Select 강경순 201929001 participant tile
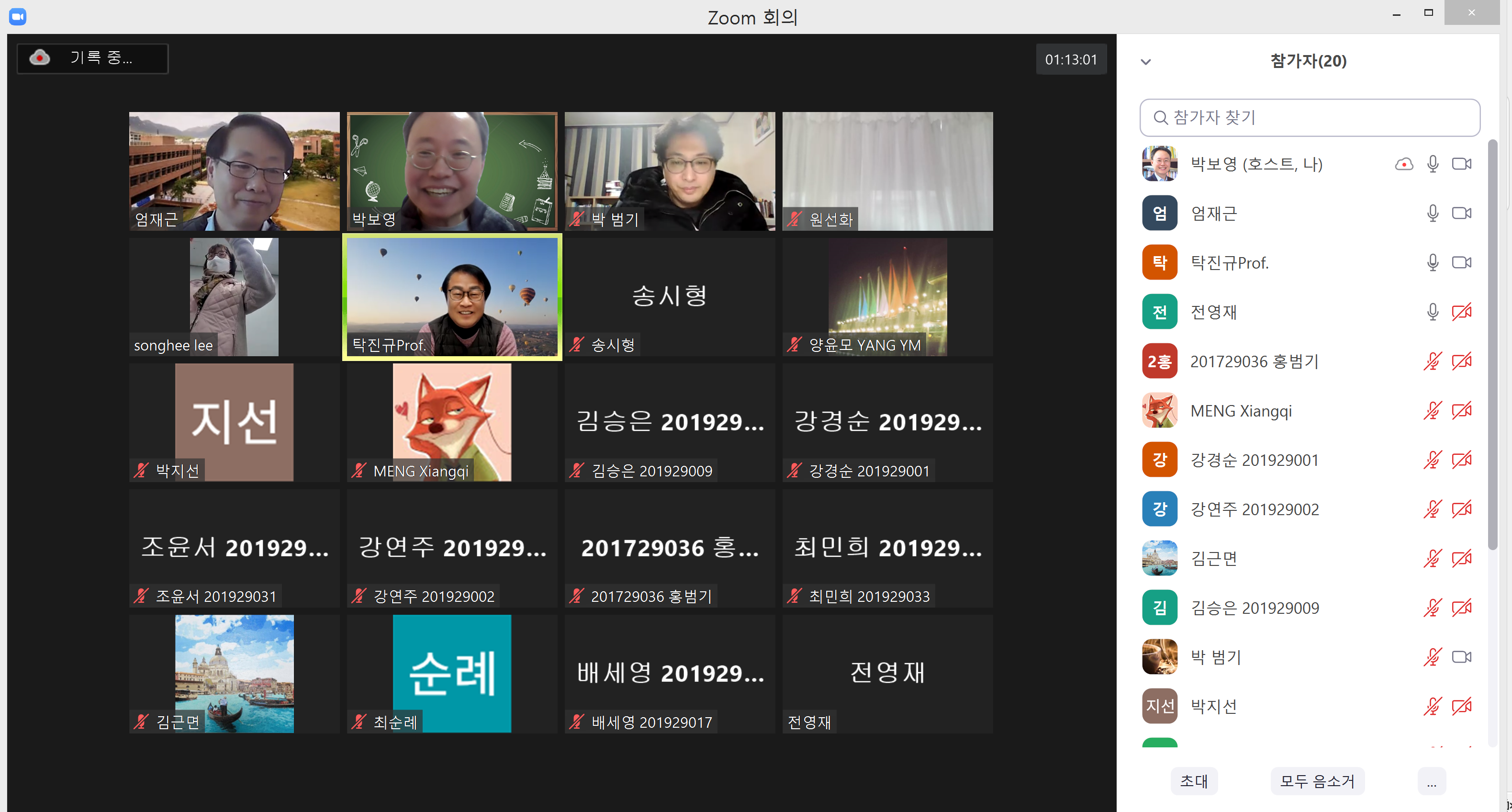1512x812 pixels. 887,422
